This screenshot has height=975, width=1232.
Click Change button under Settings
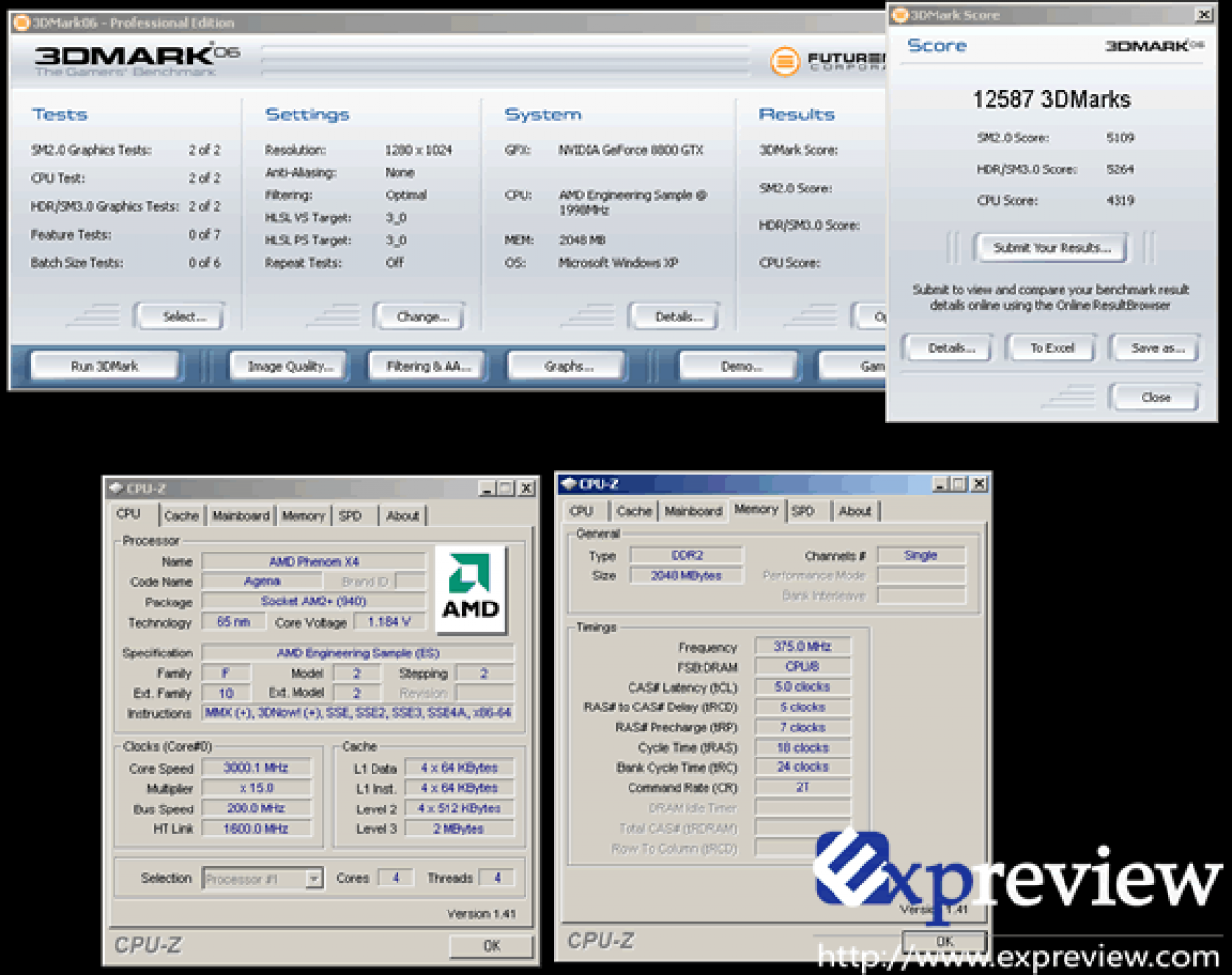(x=422, y=317)
